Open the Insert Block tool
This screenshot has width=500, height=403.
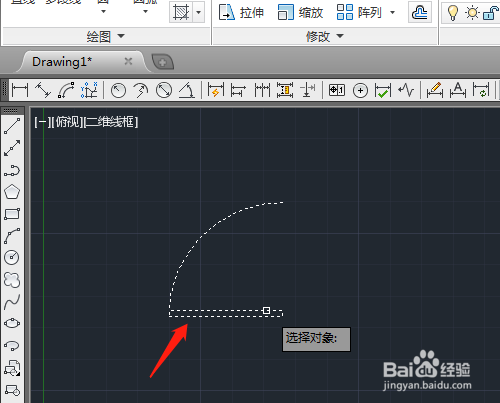12,368
